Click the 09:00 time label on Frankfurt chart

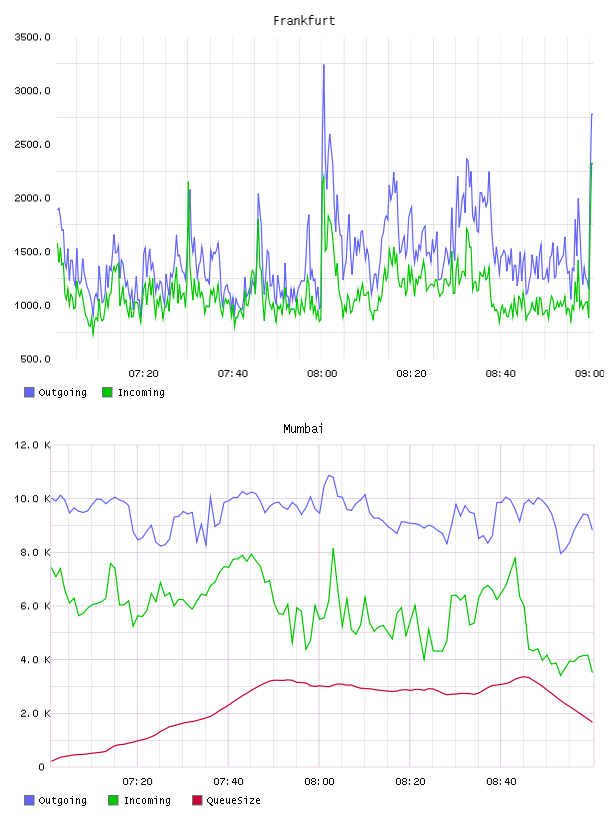pos(590,373)
